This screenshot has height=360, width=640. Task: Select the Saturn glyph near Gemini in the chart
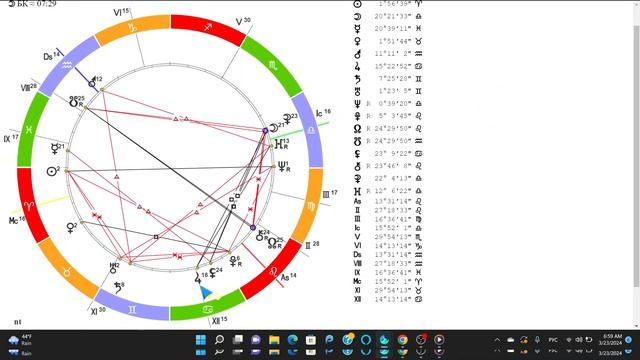coord(118,288)
